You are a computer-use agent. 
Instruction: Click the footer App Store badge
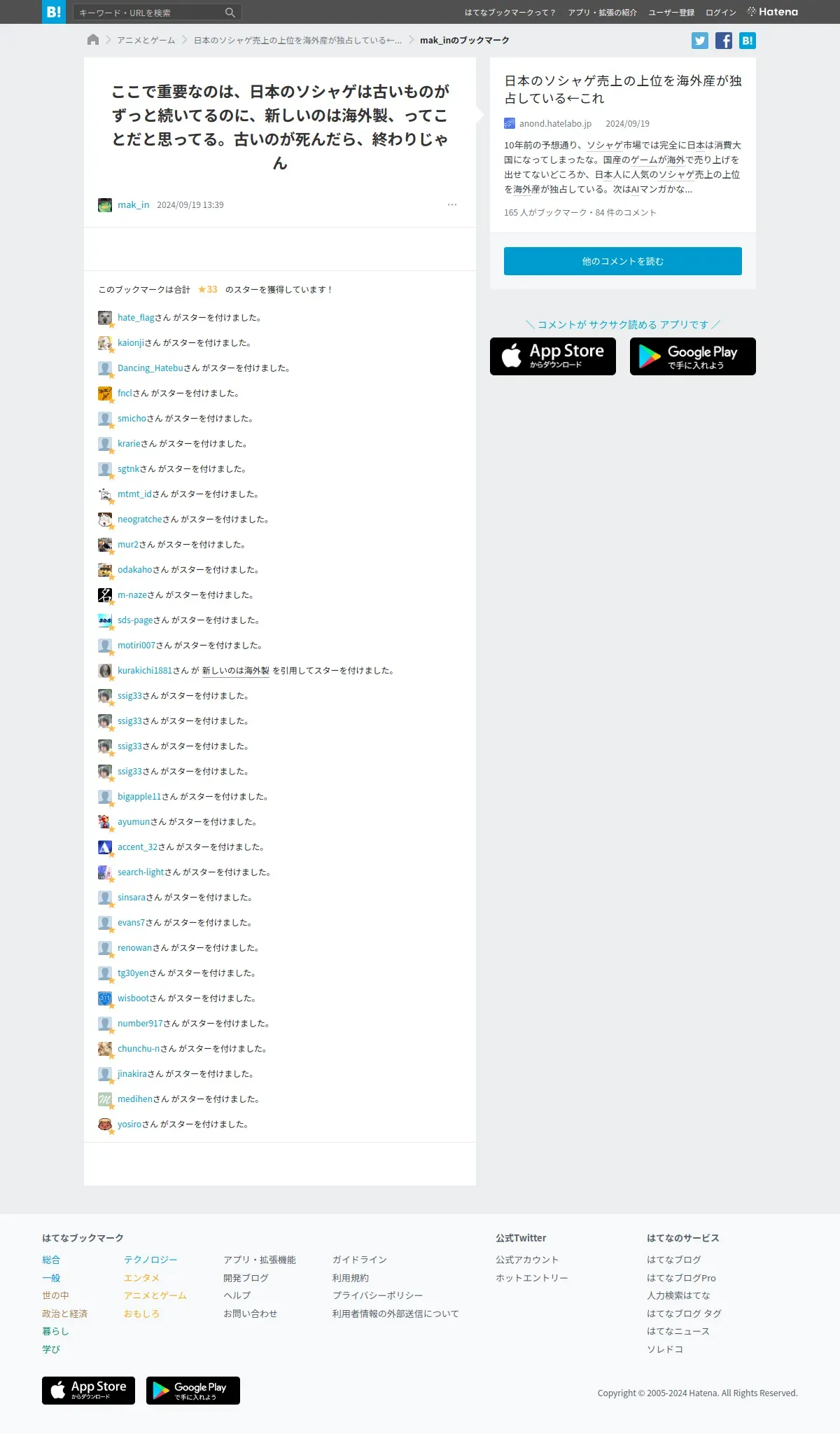[x=88, y=1391]
